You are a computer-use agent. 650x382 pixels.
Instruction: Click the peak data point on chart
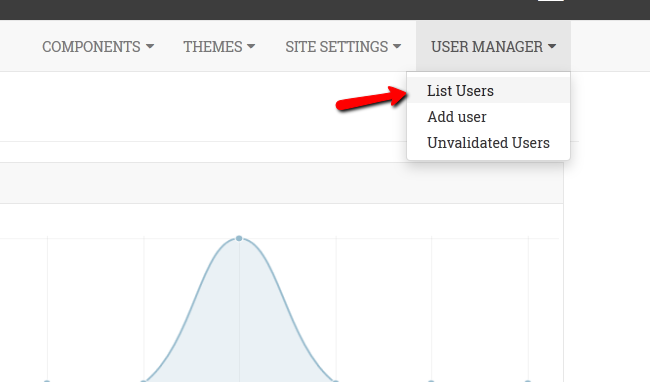(x=239, y=238)
